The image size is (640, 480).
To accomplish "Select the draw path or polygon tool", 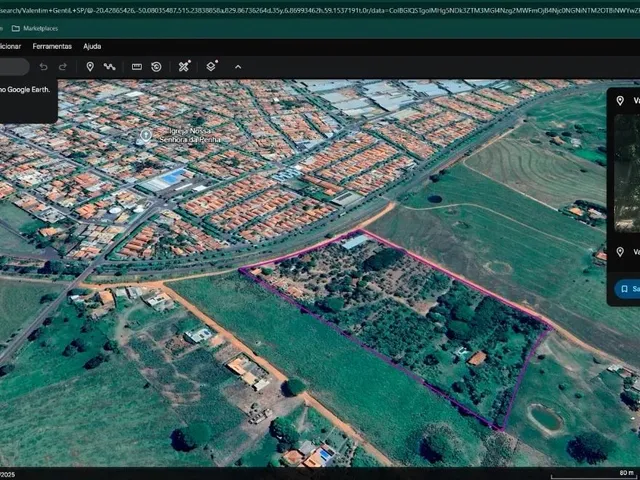I will (x=109, y=67).
